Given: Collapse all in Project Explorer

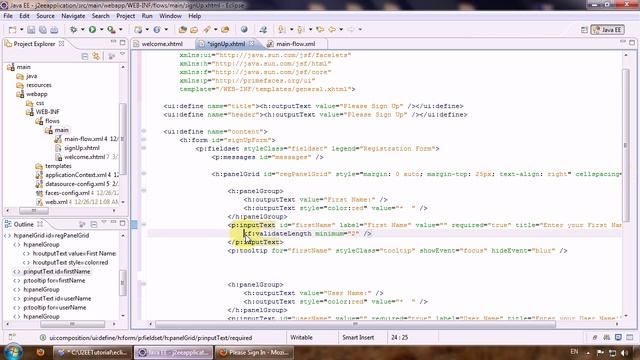Looking at the screenshot, I should coord(85,56).
